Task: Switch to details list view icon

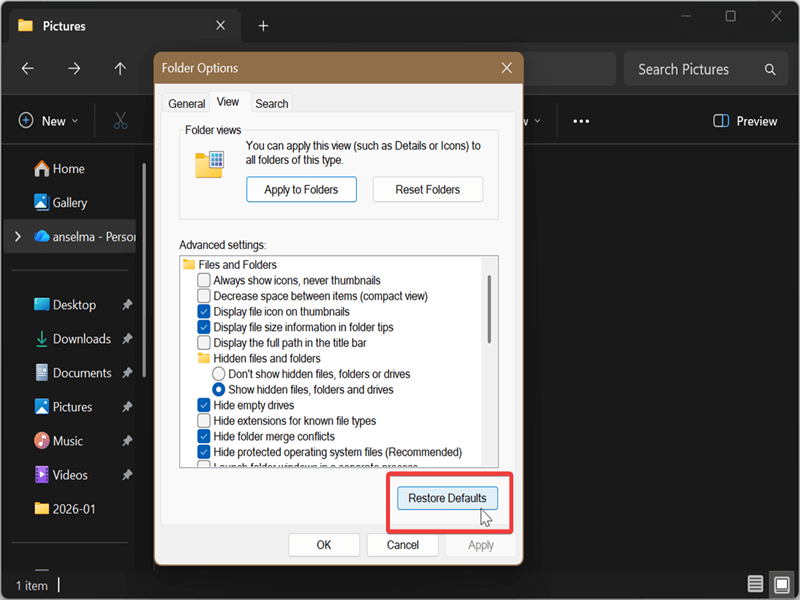Action: click(755, 584)
